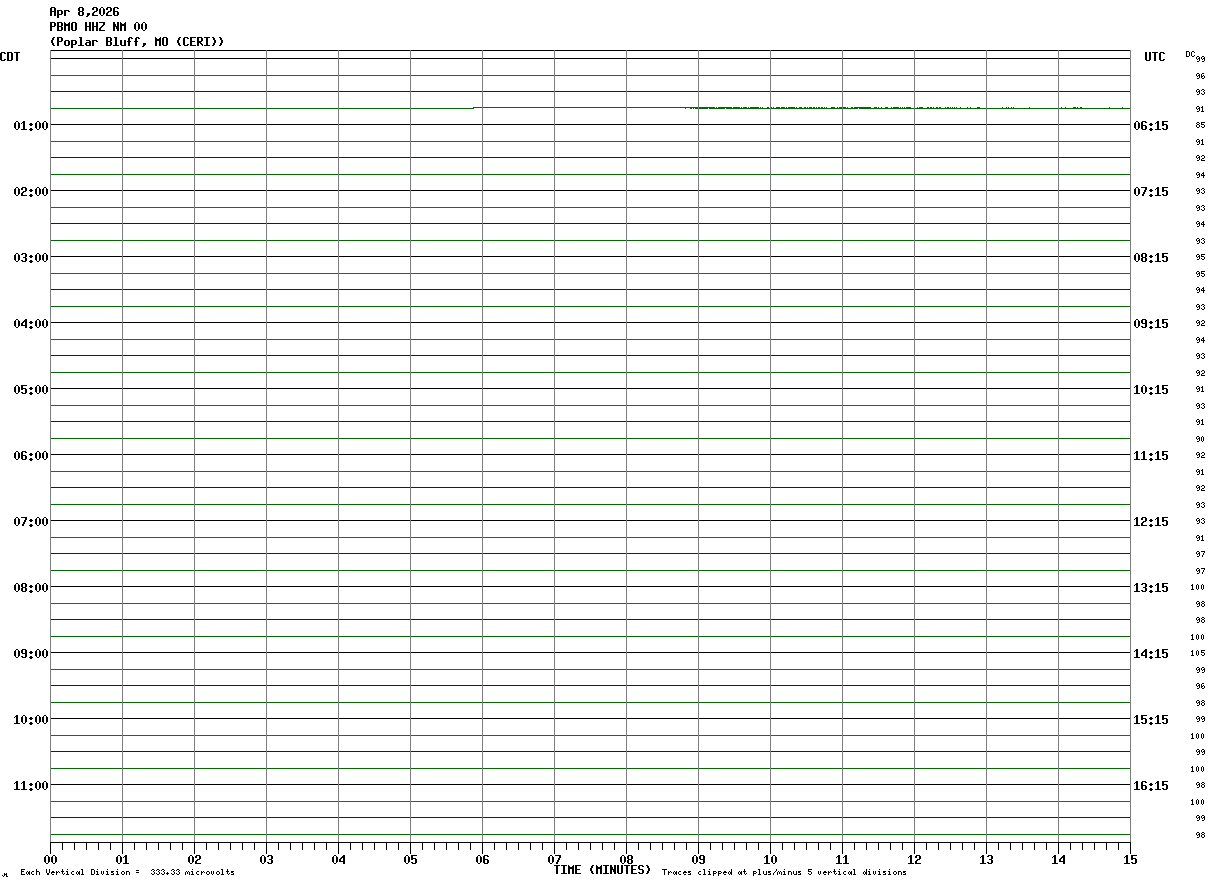This screenshot has width=1210, height=886.
Task: Click minute 00 on the time axis
Action: pos(51,859)
